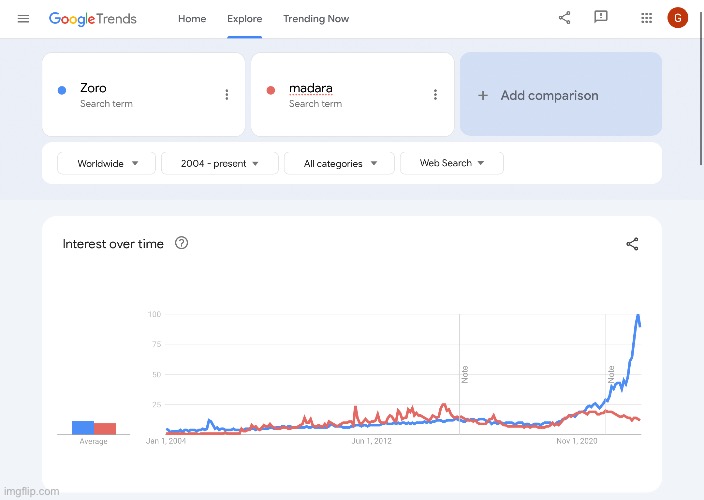Click the 50 y-axis label

tap(156, 374)
